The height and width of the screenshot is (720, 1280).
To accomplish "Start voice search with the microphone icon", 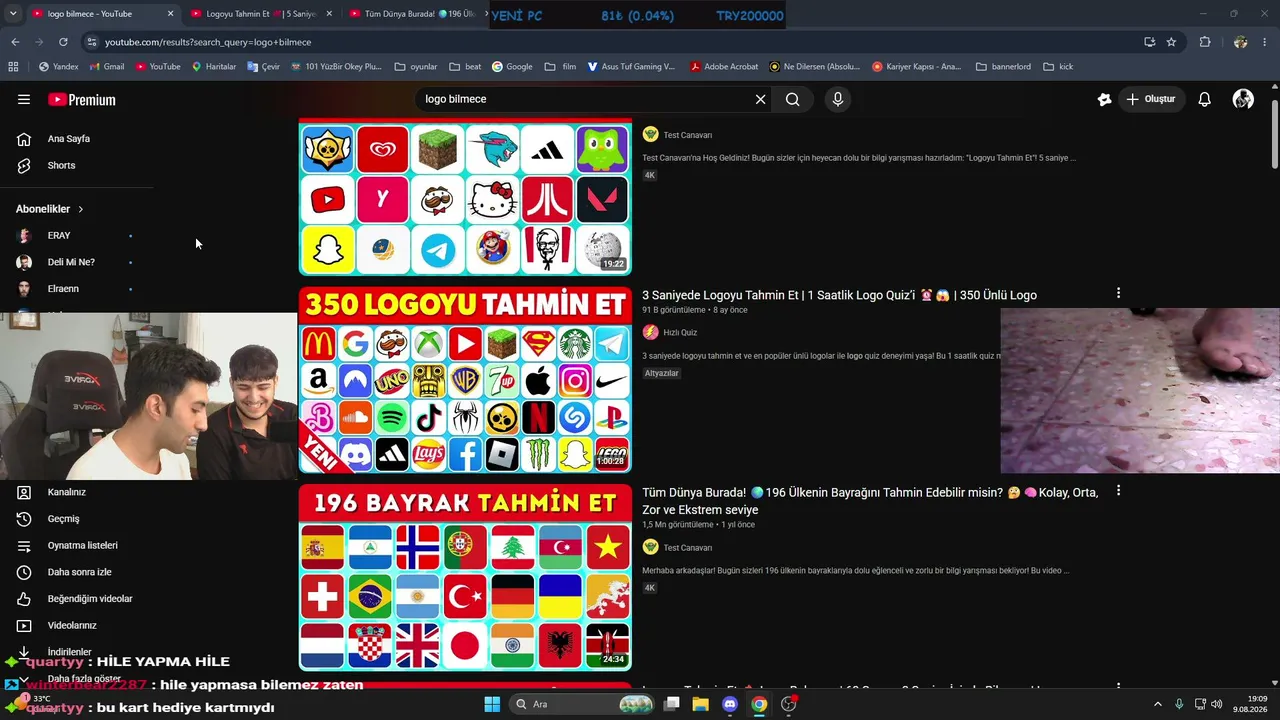I will pyautogui.click(x=838, y=99).
